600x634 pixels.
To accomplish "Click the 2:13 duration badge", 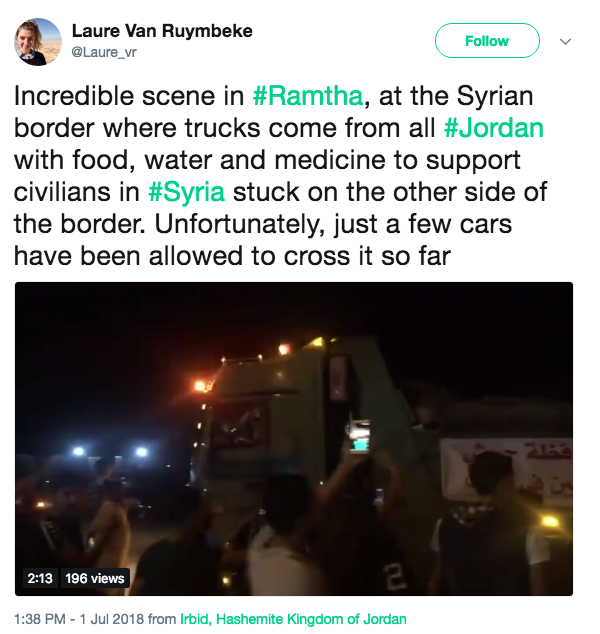I will 40,578.
